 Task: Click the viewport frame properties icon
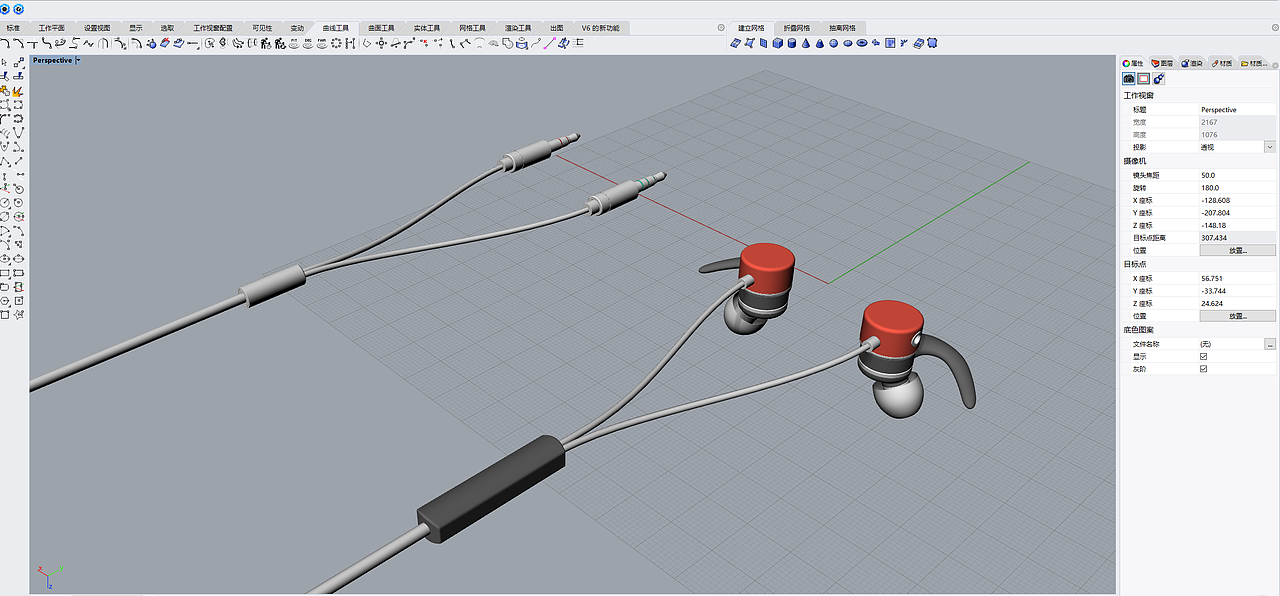click(x=1143, y=78)
